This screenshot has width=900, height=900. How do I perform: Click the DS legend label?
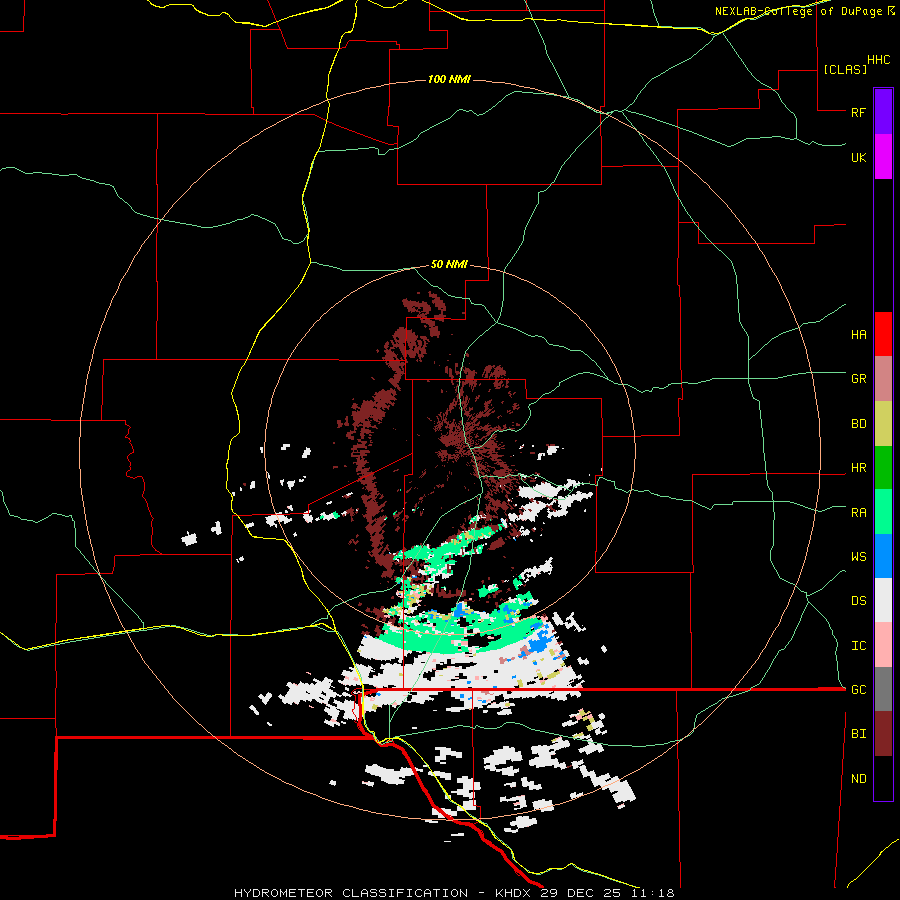point(858,601)
